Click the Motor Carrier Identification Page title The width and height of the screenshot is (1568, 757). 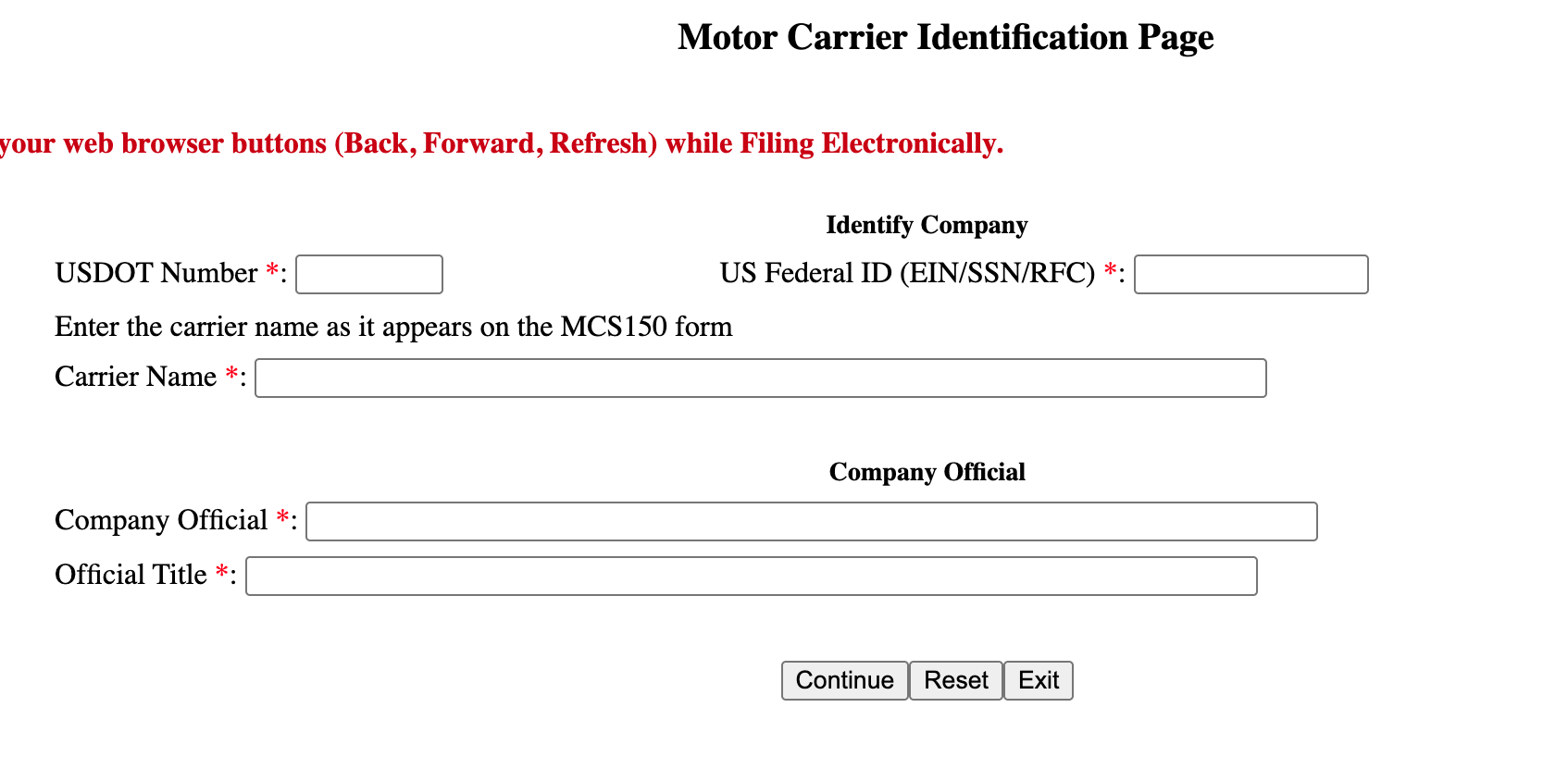click(x=945, y=37)
